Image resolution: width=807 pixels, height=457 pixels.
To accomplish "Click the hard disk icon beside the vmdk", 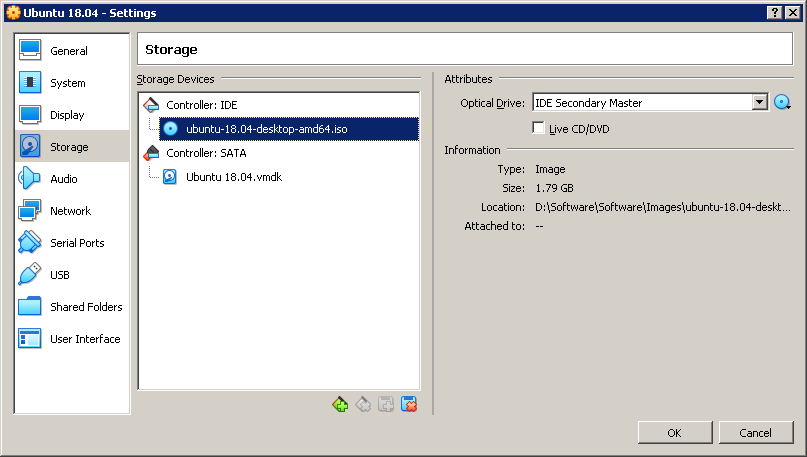I will pos(170,177).
